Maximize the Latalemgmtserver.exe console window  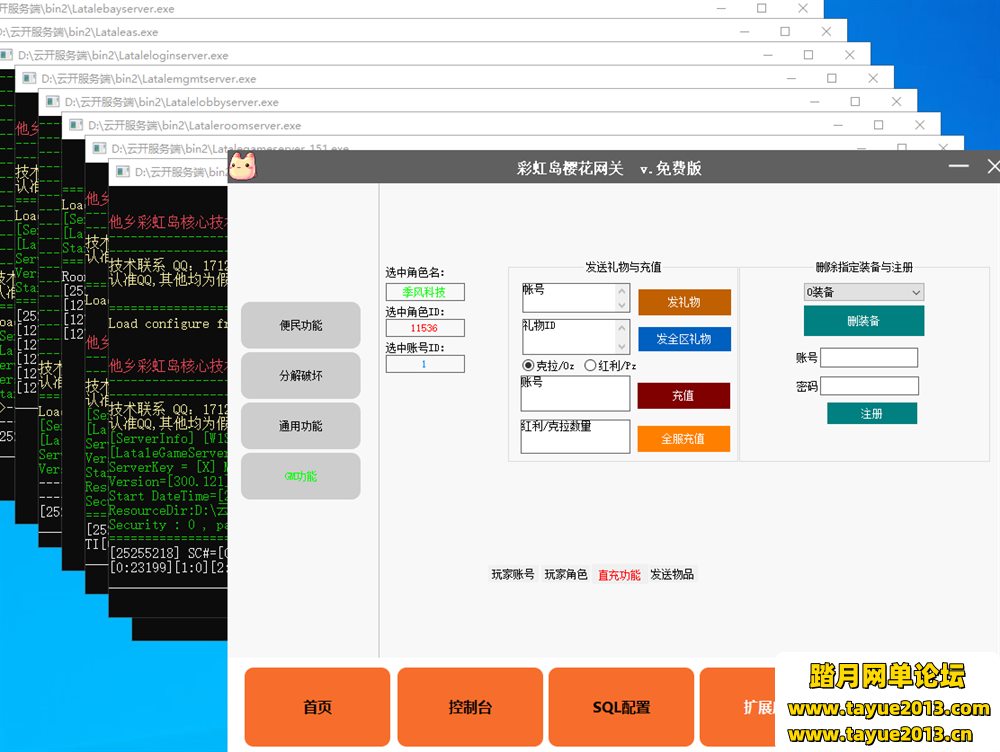coord(832,78)
